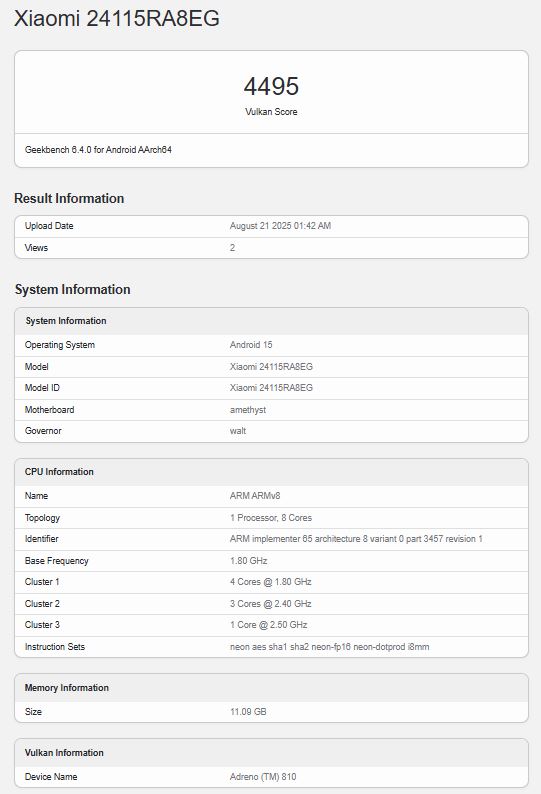The width and height of the screenshot is (541, 794).
Task: Click the Result Information heading
Action: click(69, 198)
